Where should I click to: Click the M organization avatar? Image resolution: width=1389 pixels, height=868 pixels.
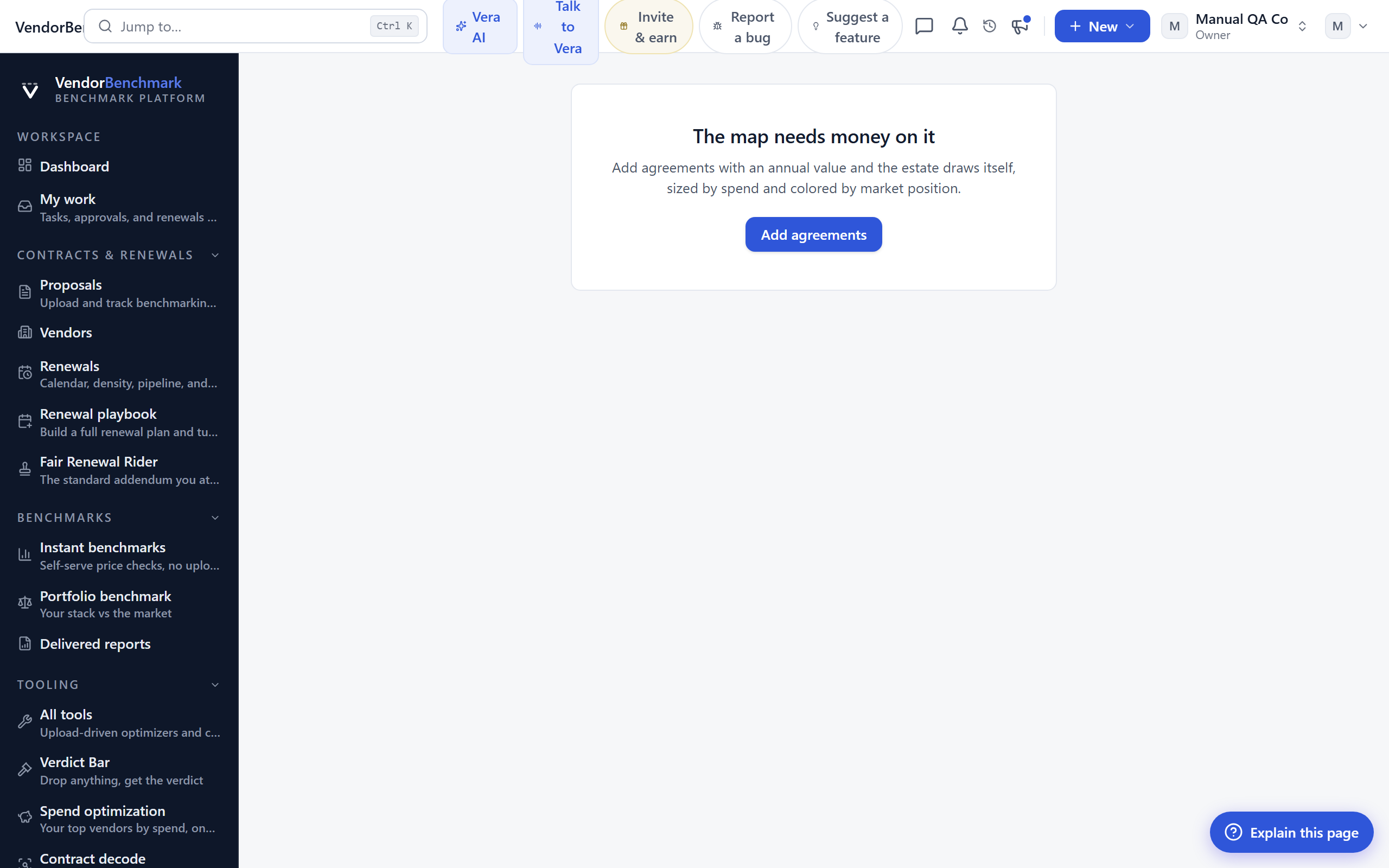[x=1174, y=27]
